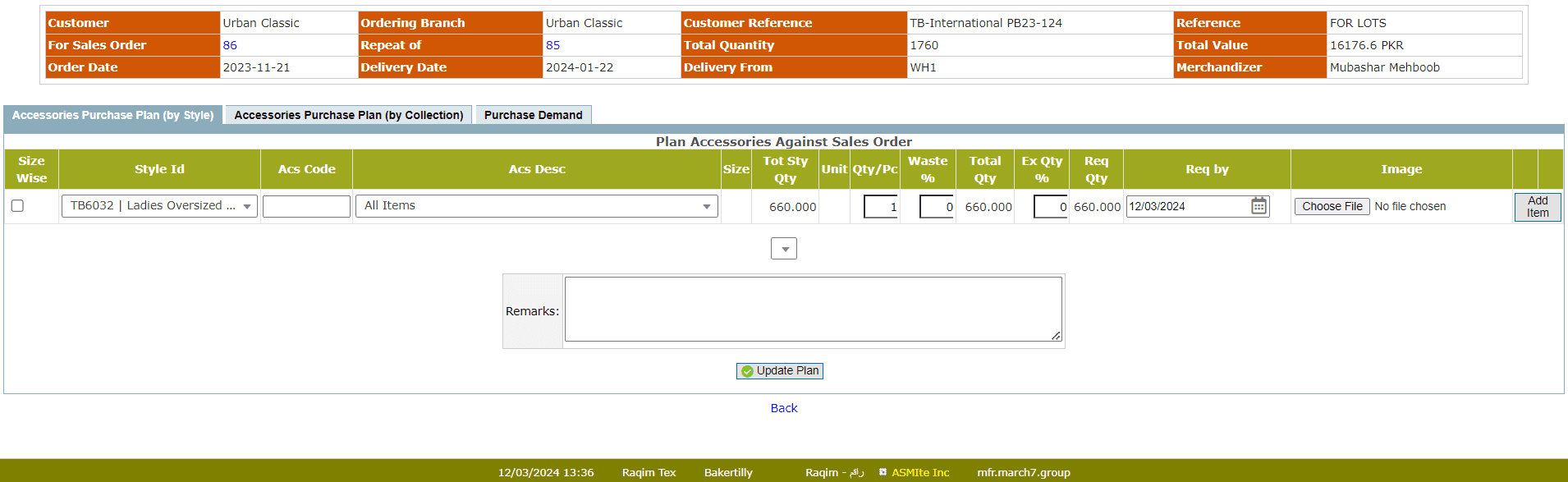Click the Choose File button
This screenshot has width=1568, height=482.
coord(1332,207)
